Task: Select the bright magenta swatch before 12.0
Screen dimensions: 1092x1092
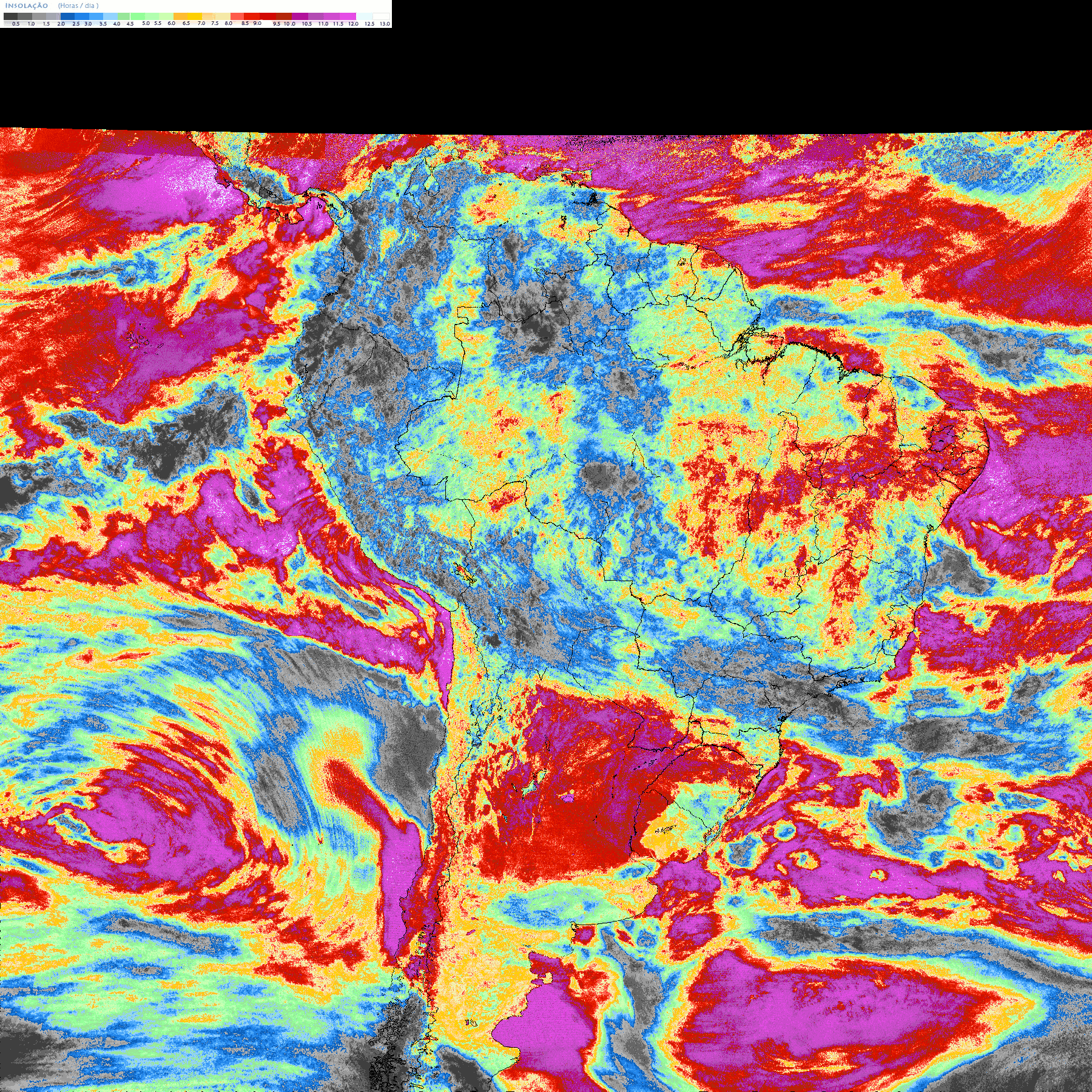Action: [x=348, y=16]
